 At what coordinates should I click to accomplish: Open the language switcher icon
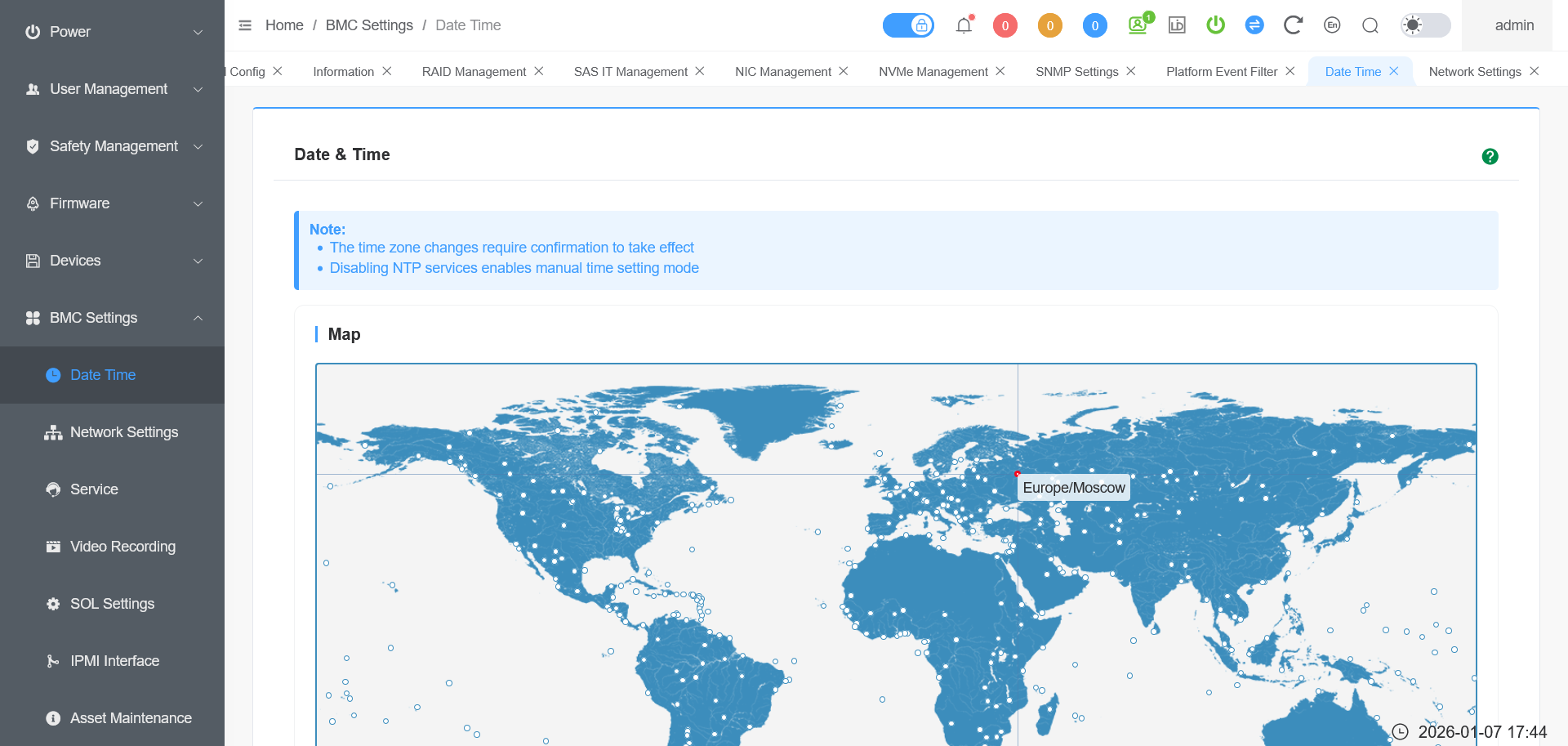pos(1332,25)
